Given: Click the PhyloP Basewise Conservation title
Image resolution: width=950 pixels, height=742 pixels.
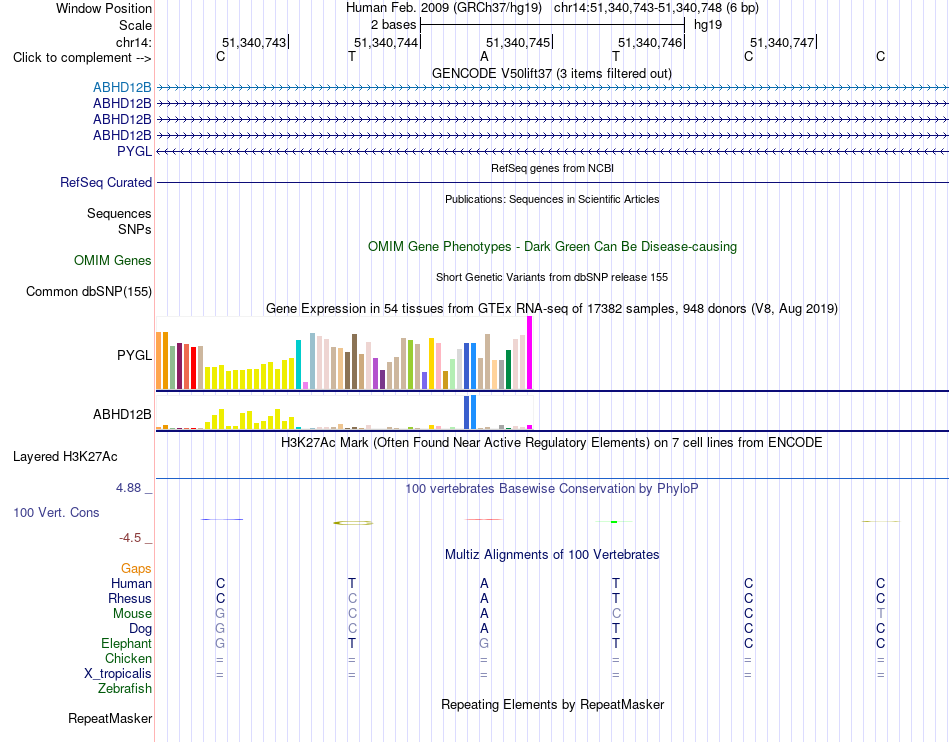Looking at the screenshot, I should [551, 488].
